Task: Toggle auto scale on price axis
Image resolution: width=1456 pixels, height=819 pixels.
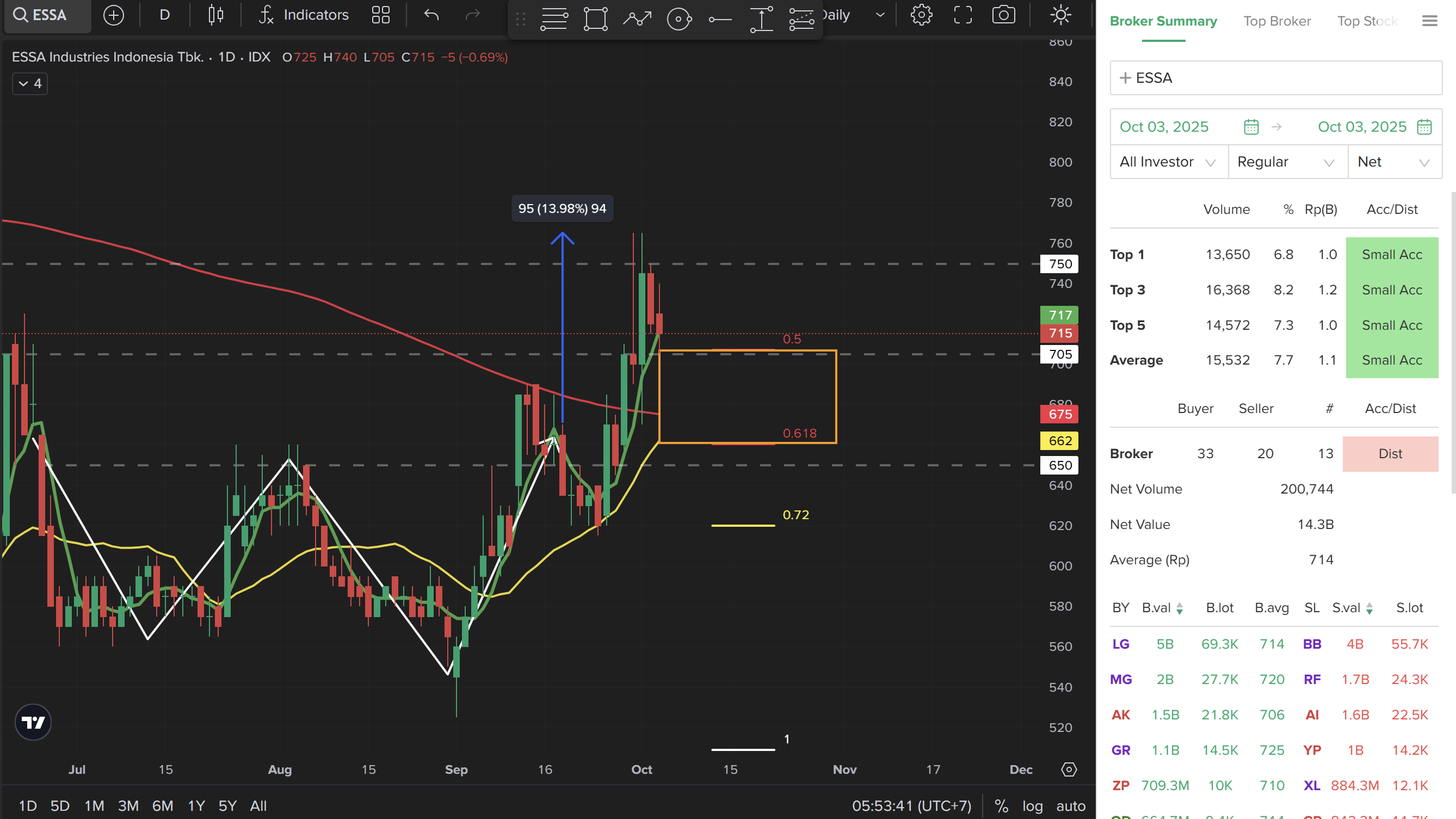Action: click(x=1071, y=805)
